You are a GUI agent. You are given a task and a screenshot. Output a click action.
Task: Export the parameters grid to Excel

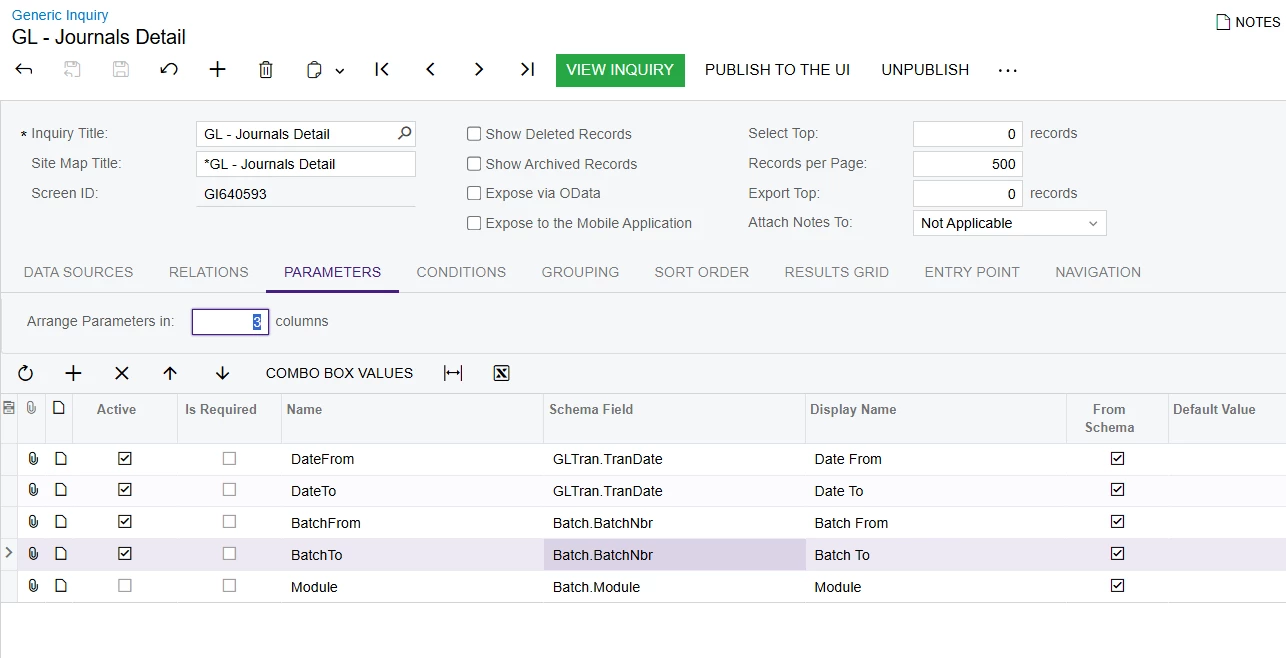502,373
